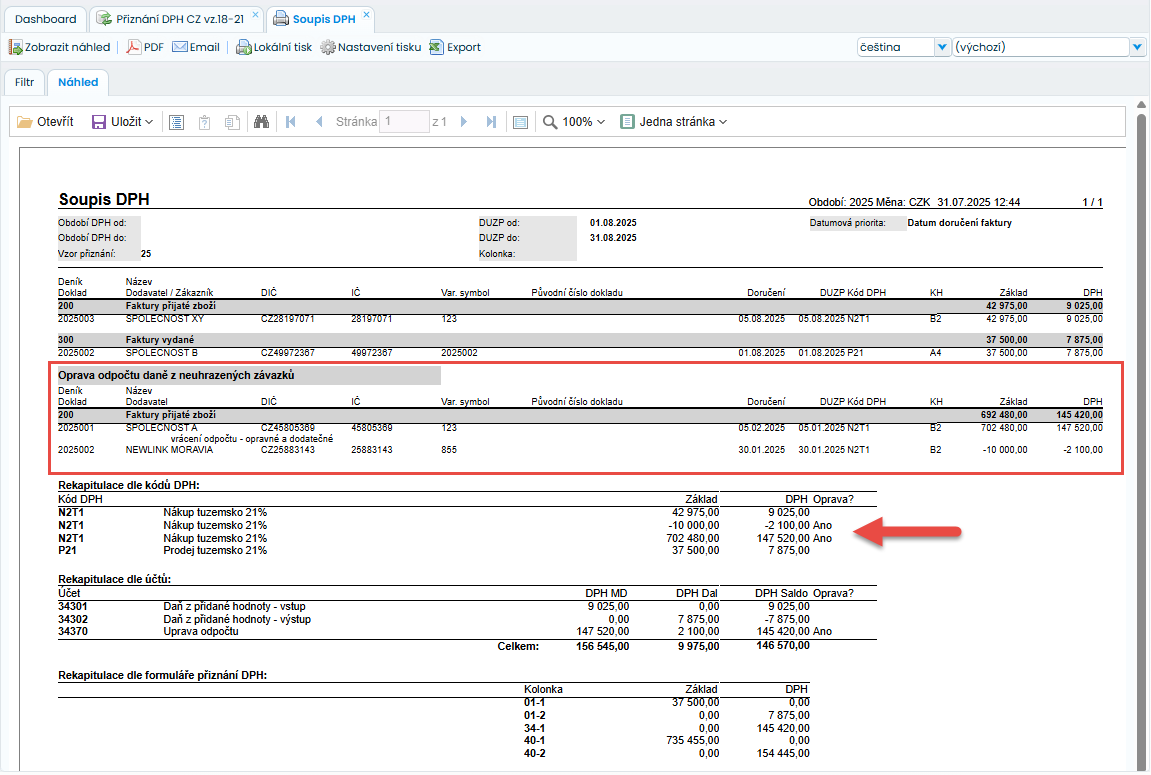Go to next page

click(x=464, y=122)
